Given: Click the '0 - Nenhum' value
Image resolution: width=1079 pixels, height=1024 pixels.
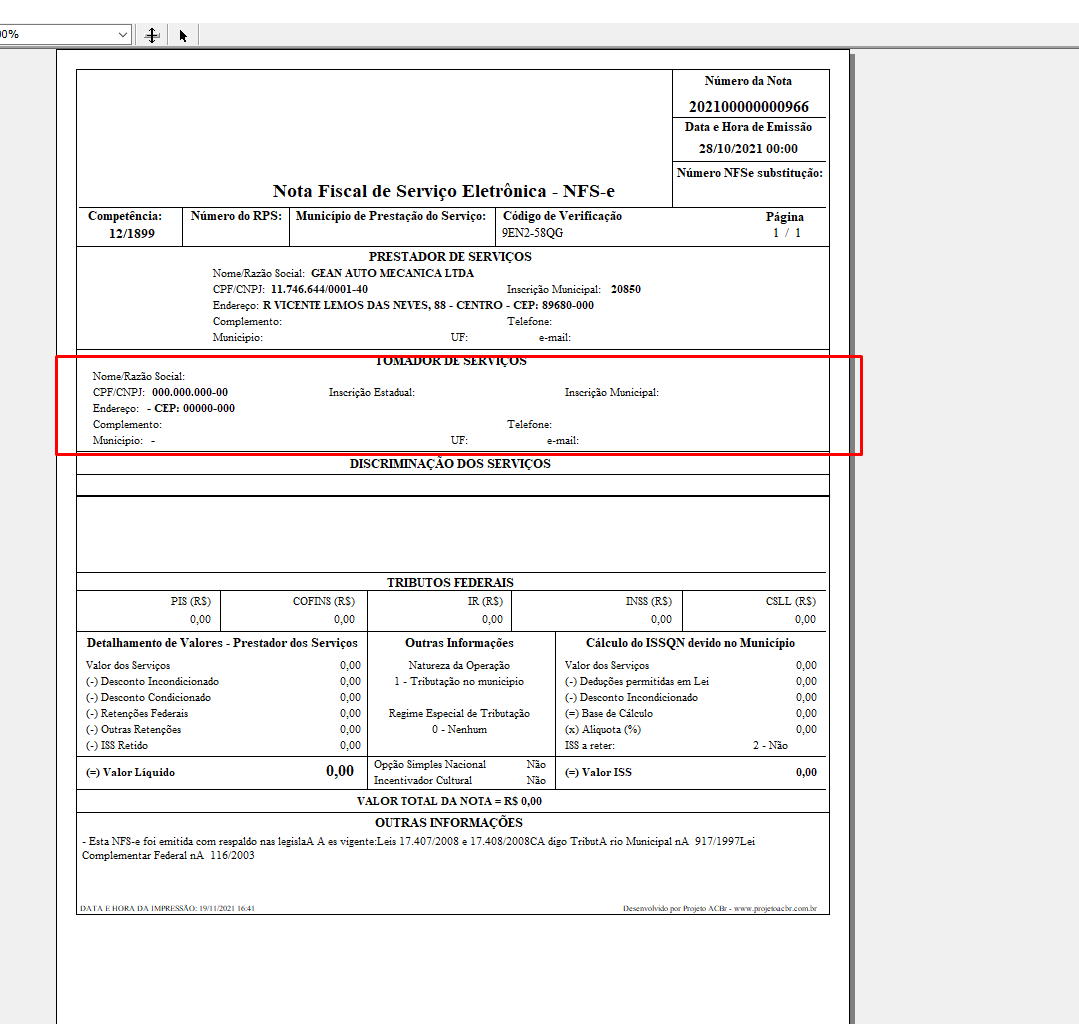Looking at the screenshot, I should pyautogui.click(x=459, y=729).
